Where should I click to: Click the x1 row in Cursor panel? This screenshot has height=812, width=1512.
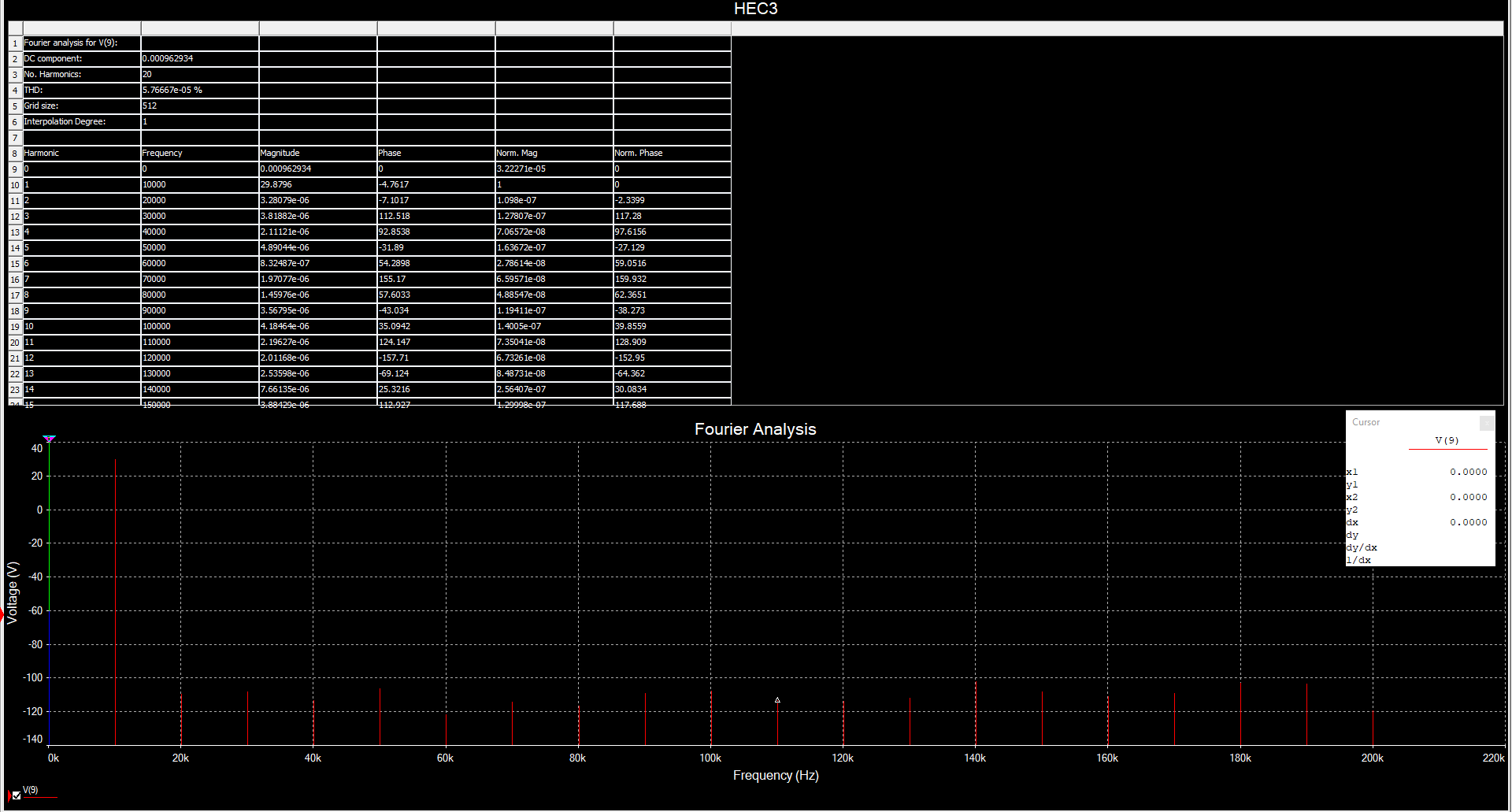(x=1417, y=473)
